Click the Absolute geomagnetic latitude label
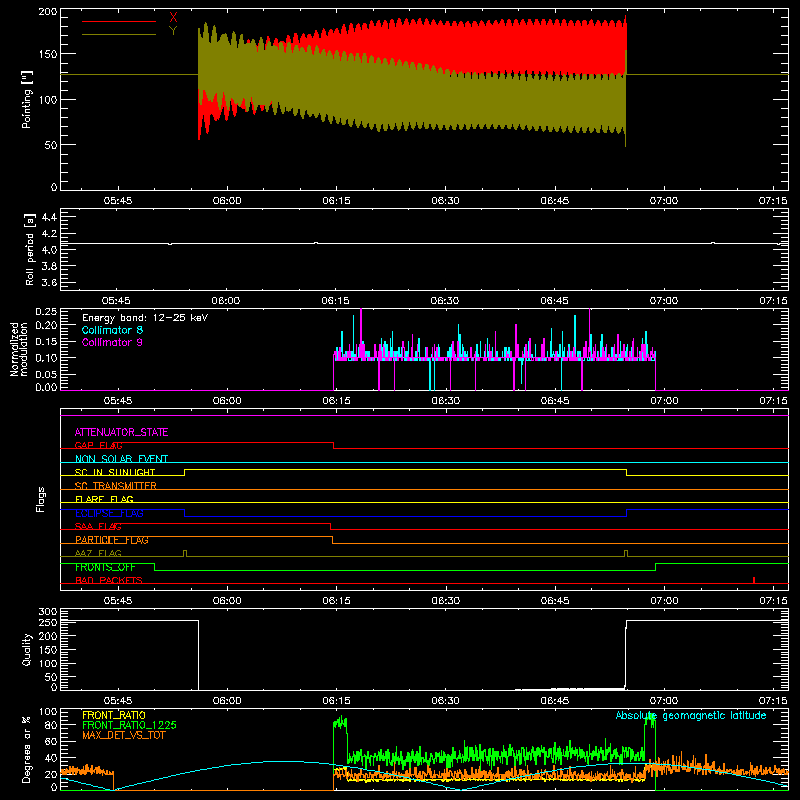This screenshot has height=800, width=800. pos(691,715)
